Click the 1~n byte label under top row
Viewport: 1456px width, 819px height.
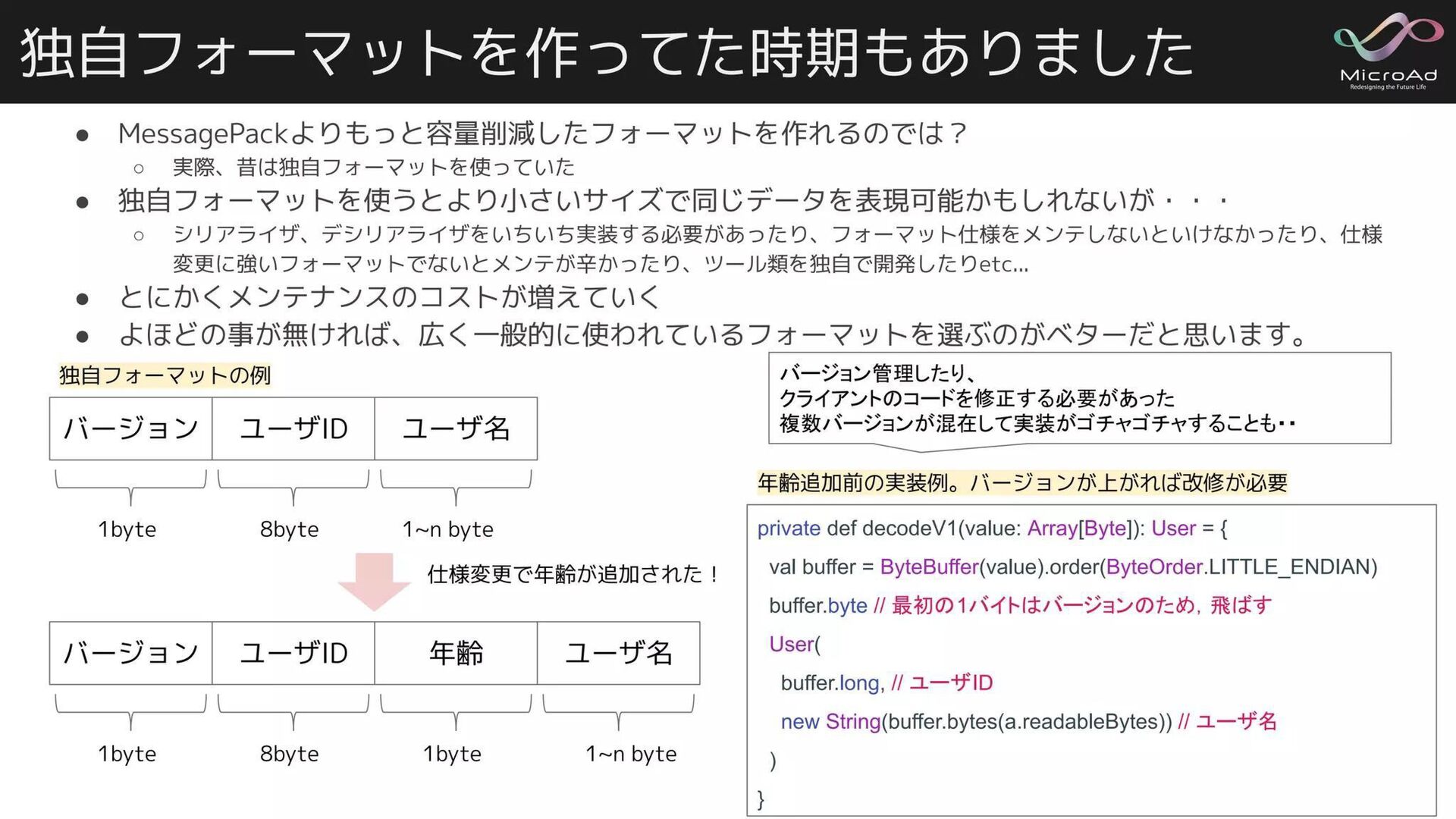coord(447,529)
